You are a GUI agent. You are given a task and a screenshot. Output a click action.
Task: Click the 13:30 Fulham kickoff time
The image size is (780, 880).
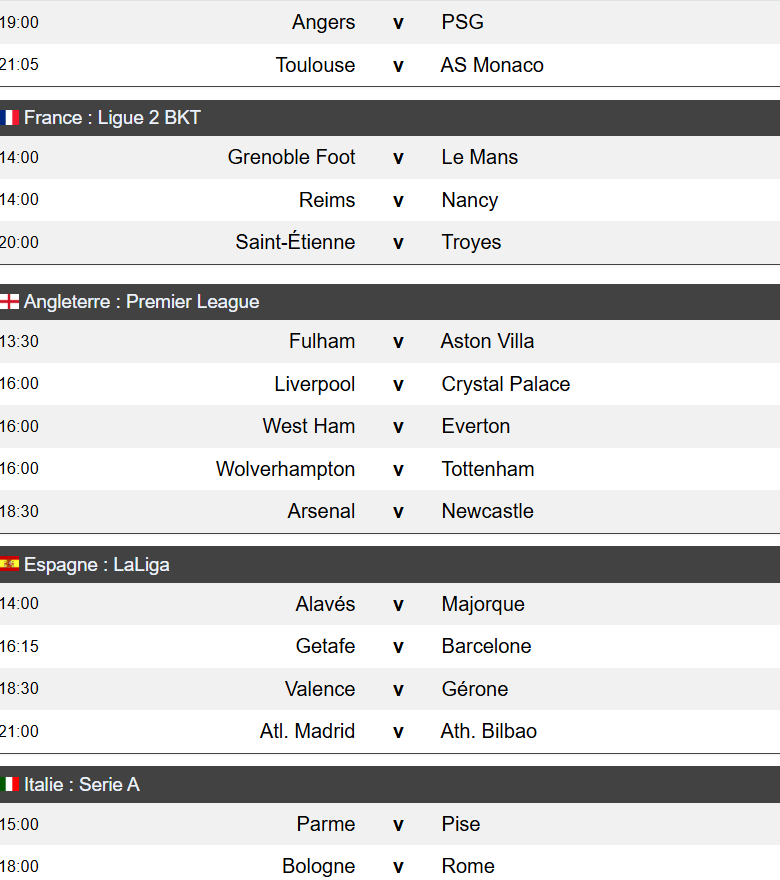(x=19, y=341)
